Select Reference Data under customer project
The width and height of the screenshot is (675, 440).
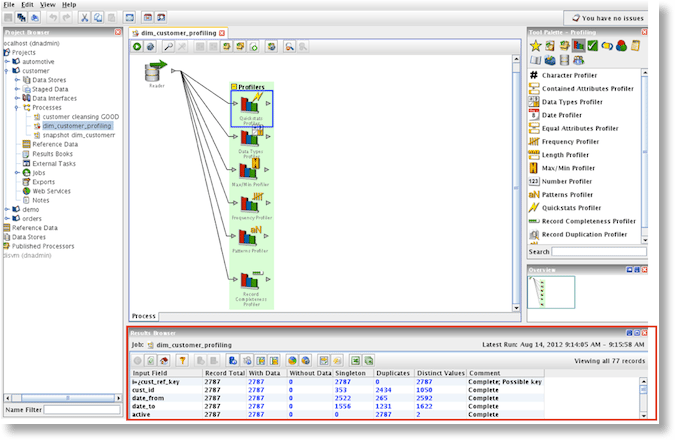pos(50,144)
